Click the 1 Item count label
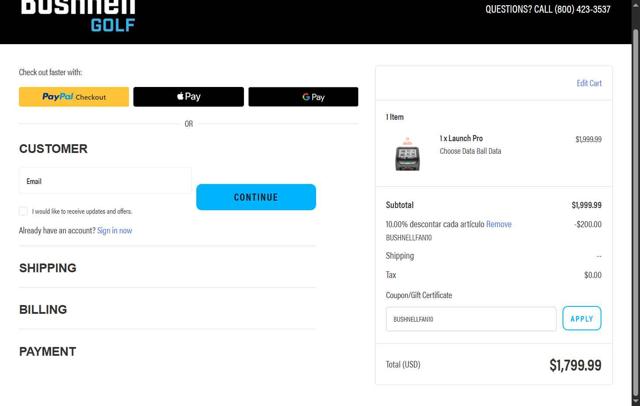The height and width of the screenshot is (406, 640). [x=395, y=117]
